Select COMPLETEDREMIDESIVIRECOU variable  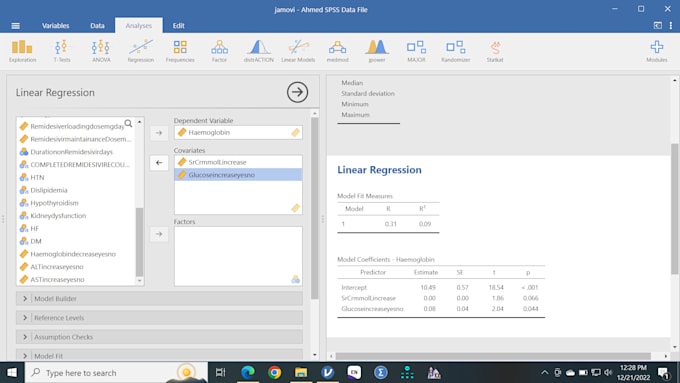[76, 164]
